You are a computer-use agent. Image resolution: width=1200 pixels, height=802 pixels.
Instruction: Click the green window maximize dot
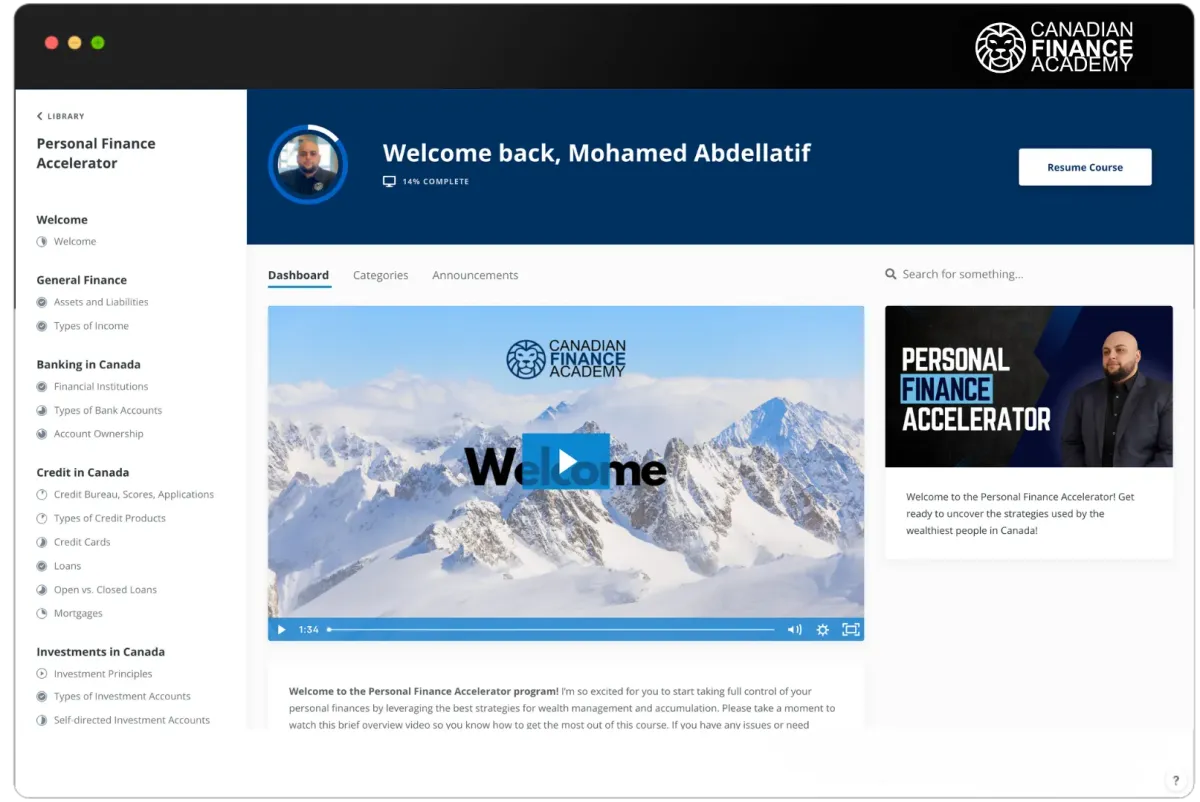click(98, 43)
